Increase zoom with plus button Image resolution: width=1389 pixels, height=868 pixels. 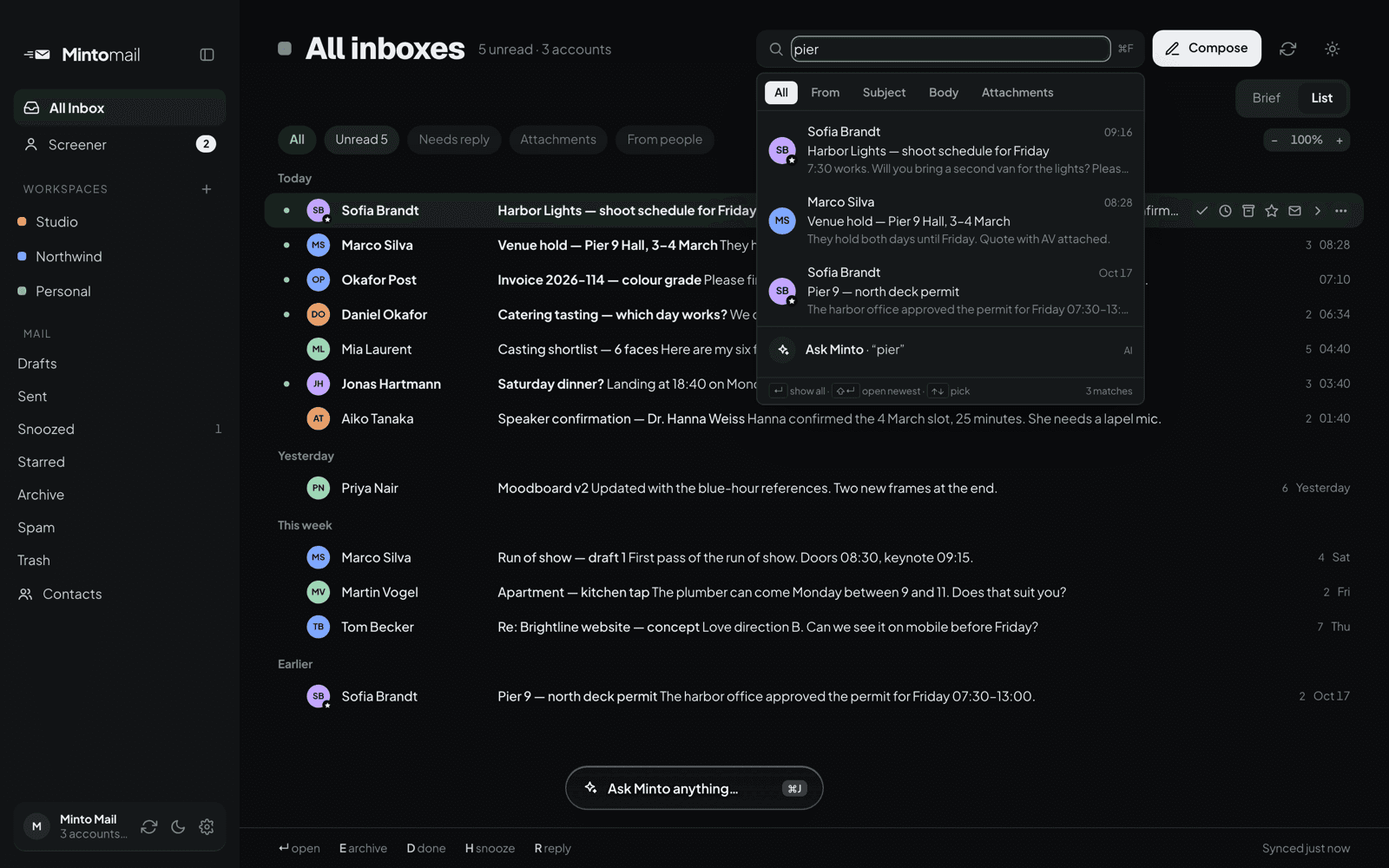tap(1340, 141)
